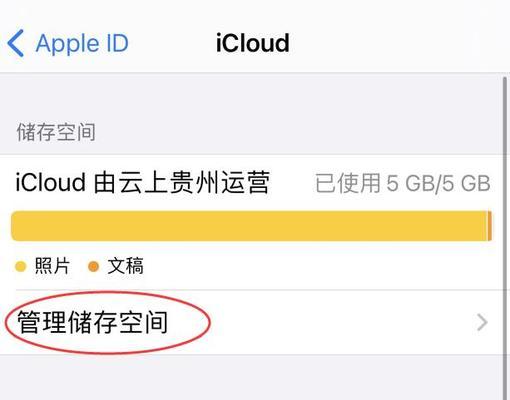Tap the yellow 照片 legend dot
510x400 pixels.
point(21,267)
